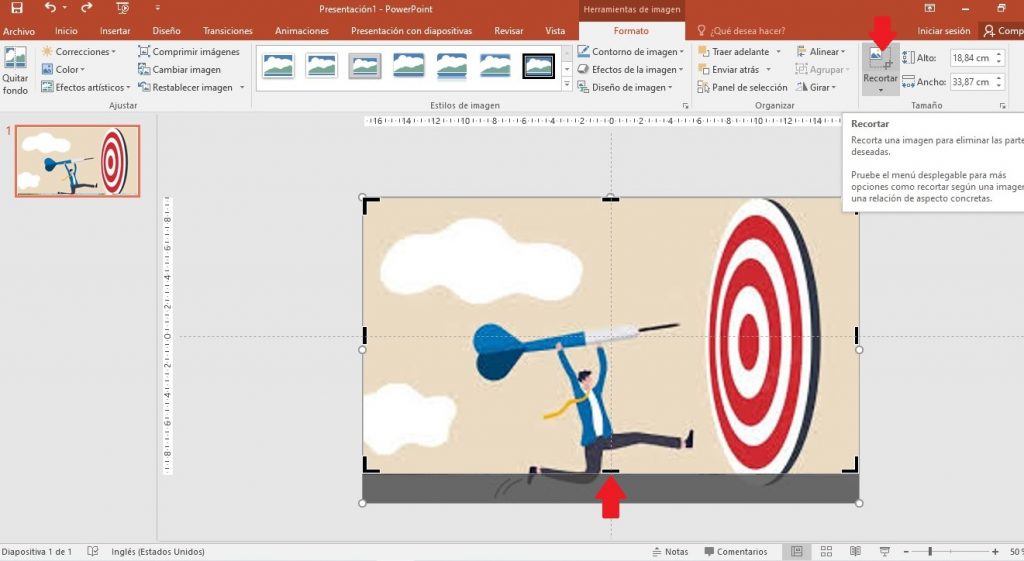
Task: Switch to Reading view icon
Action: click(x=856, y=552)
